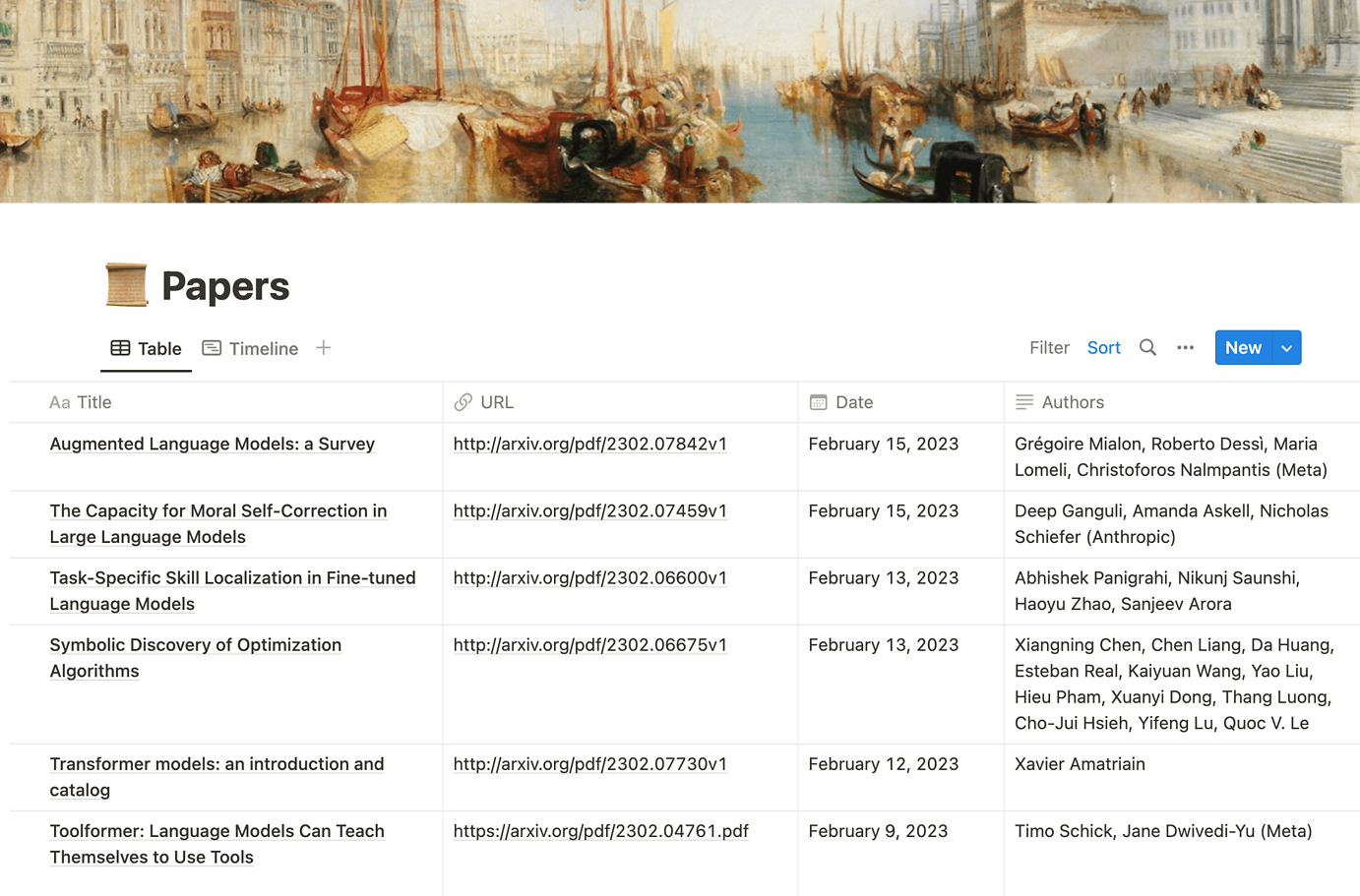Open search with the magnifier icon

[1147, 347]
